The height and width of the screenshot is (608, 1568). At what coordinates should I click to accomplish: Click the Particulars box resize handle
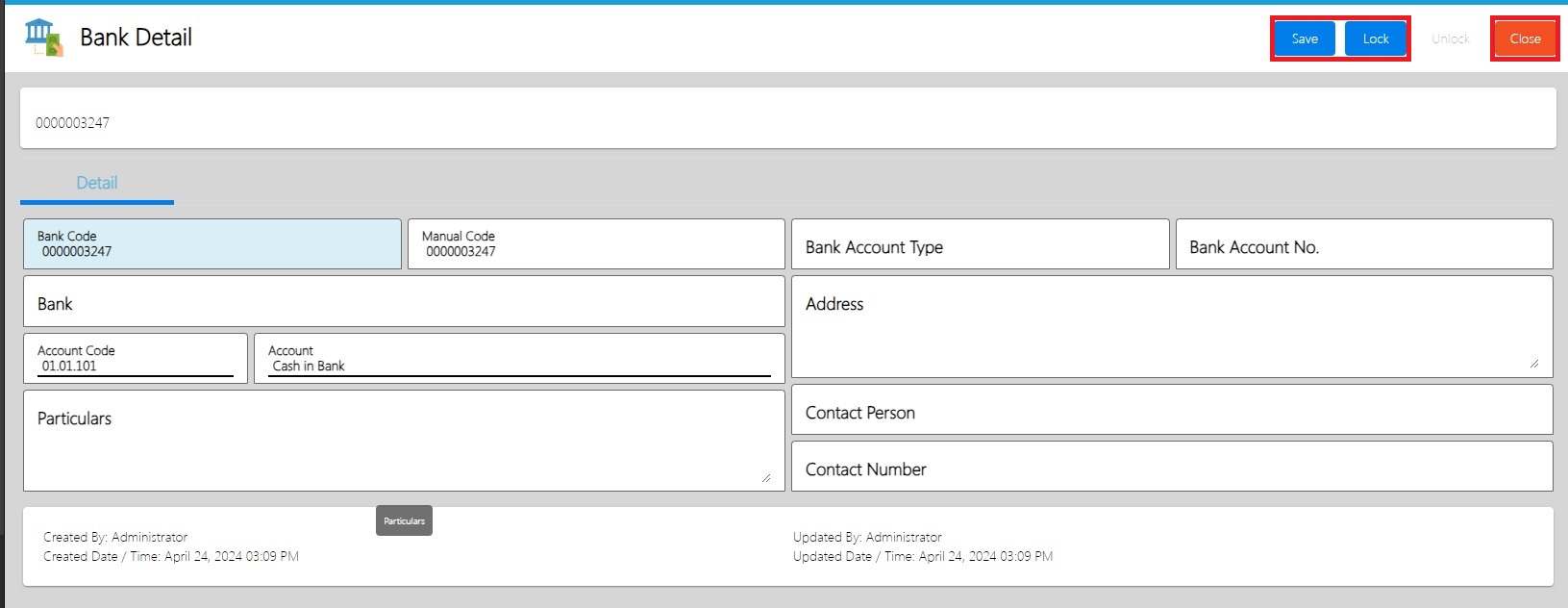pos(765,477)
